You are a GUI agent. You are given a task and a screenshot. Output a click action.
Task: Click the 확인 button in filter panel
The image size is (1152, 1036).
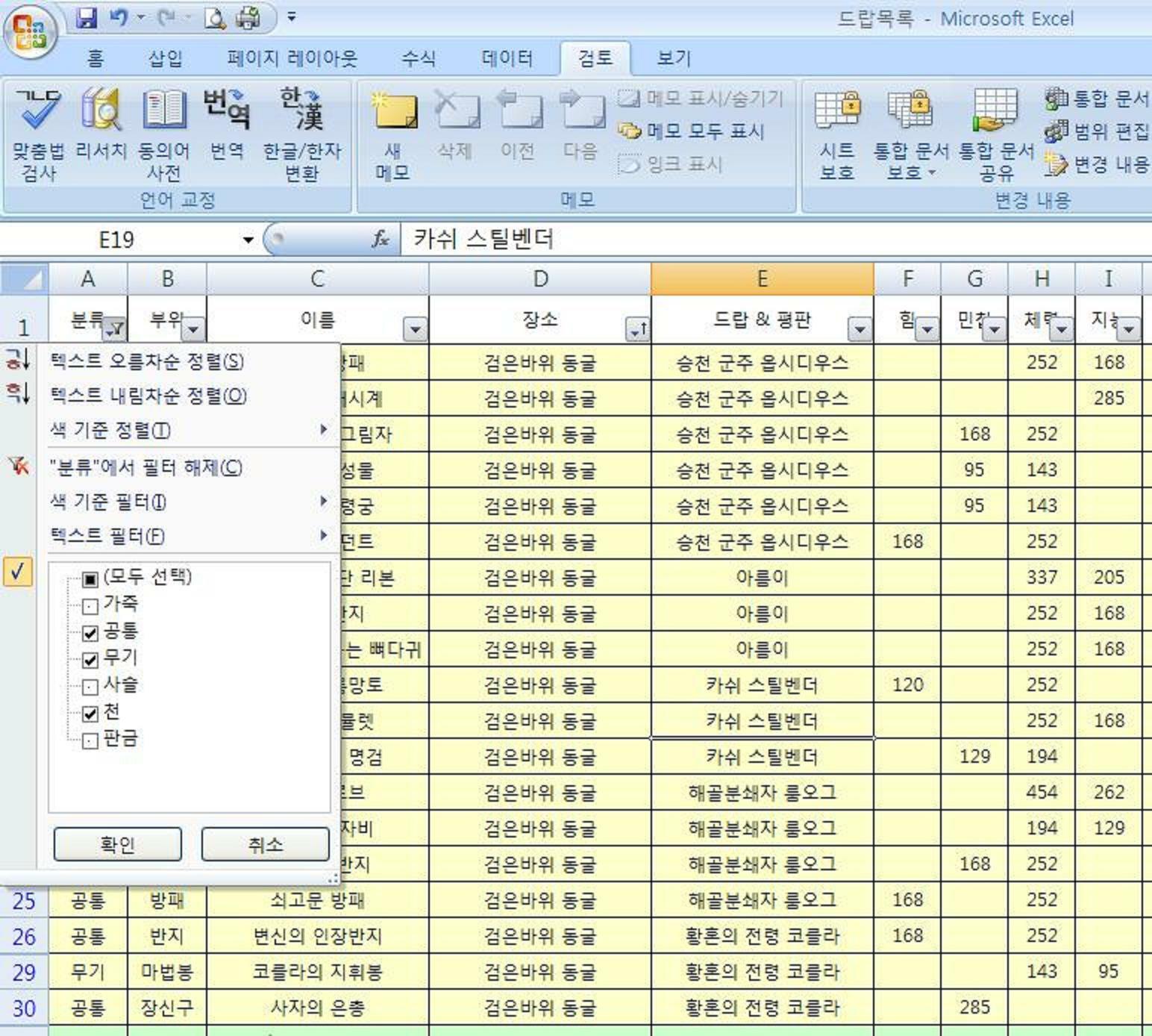[x=118, y=844]
